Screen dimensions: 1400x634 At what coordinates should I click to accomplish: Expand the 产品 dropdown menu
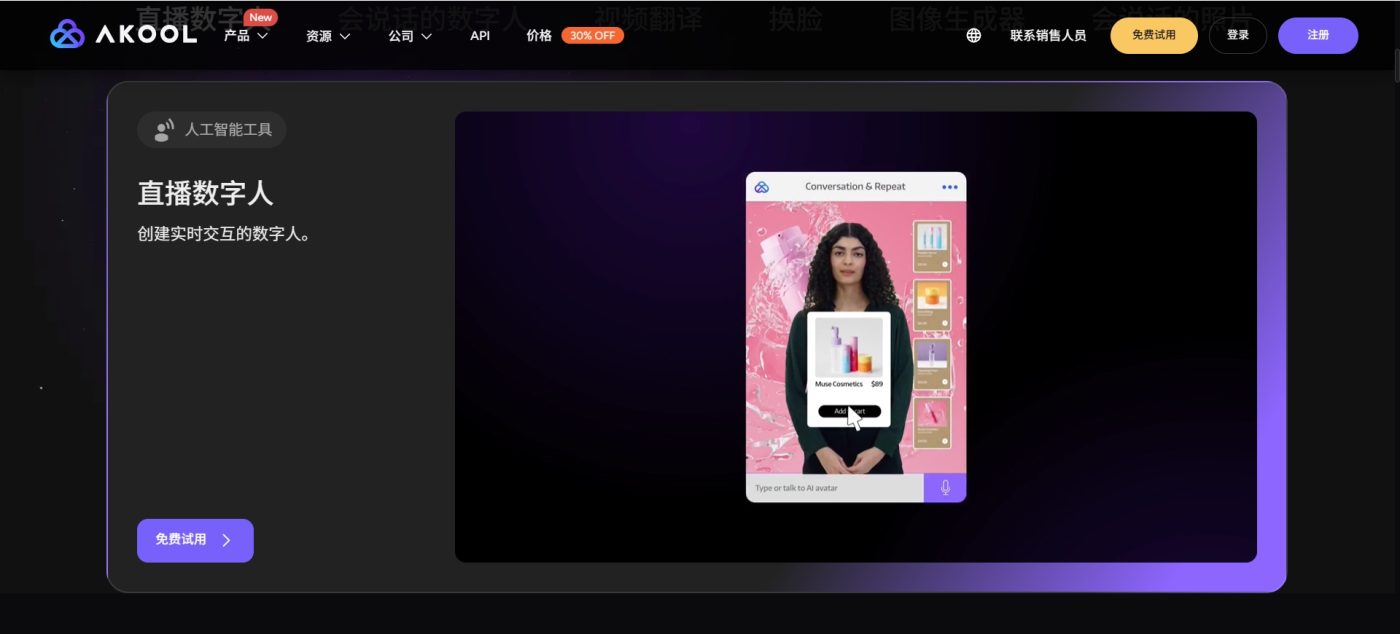click(x=246, y=36)
